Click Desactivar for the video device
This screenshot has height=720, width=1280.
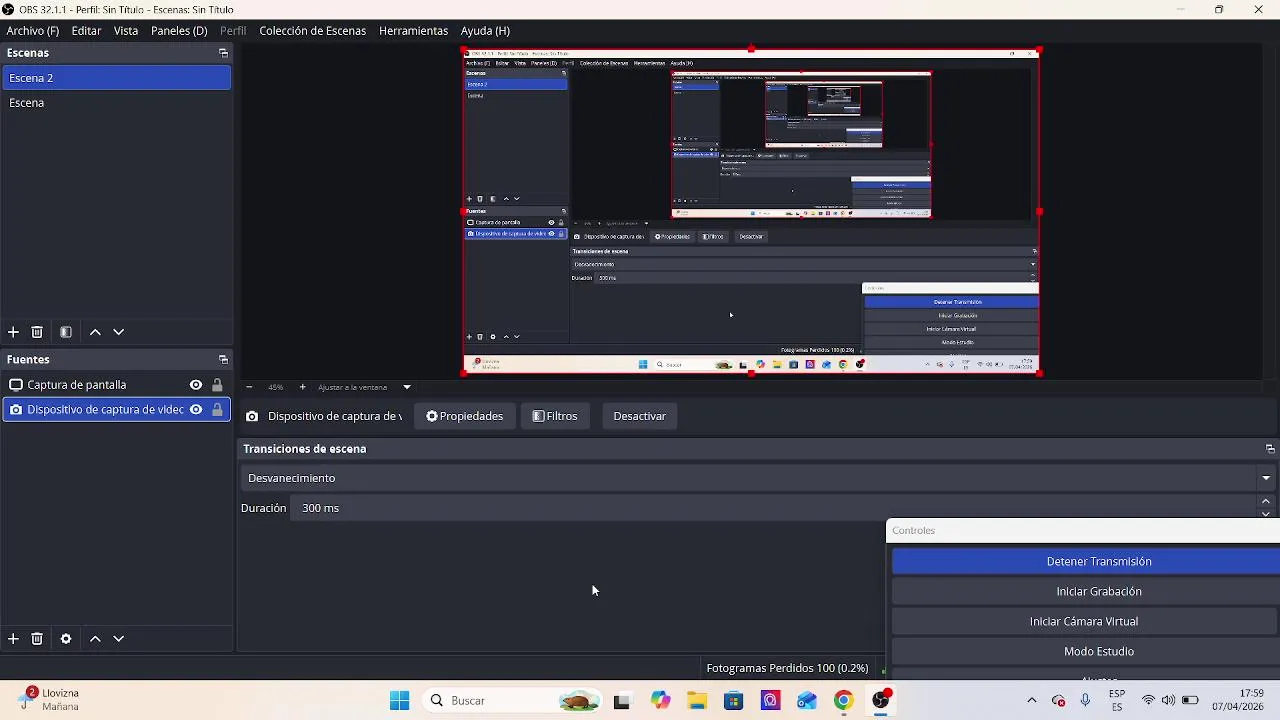pos(639,416)
